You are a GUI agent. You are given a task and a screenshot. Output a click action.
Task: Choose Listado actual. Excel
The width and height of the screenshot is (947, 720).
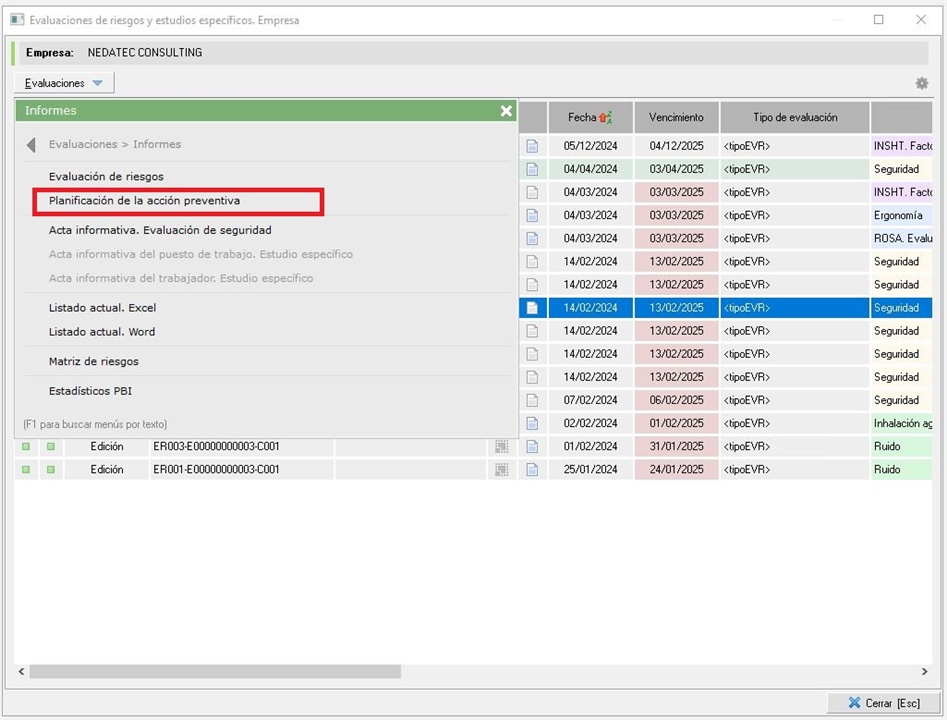pos(102,308)
